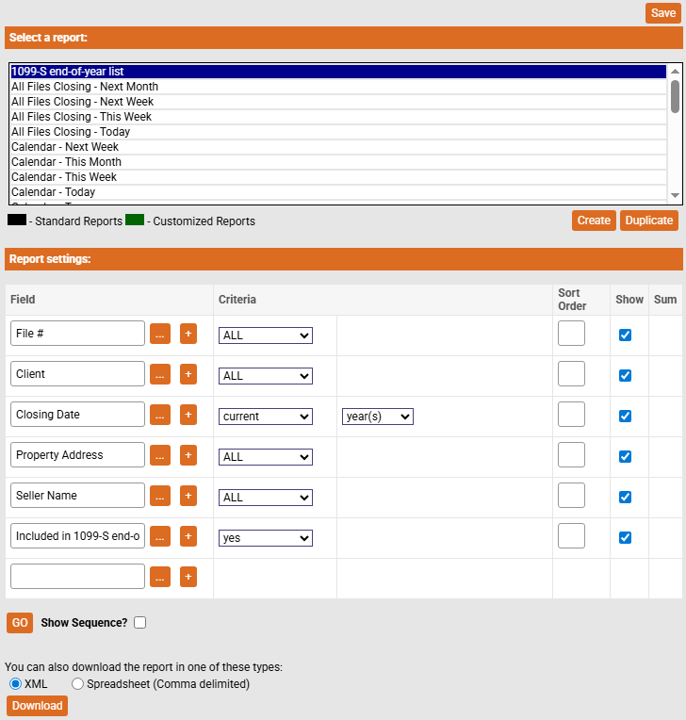Run the report with GO button
Image resolution: width=686 pixels, height=720 pixels.
point(20,623)
